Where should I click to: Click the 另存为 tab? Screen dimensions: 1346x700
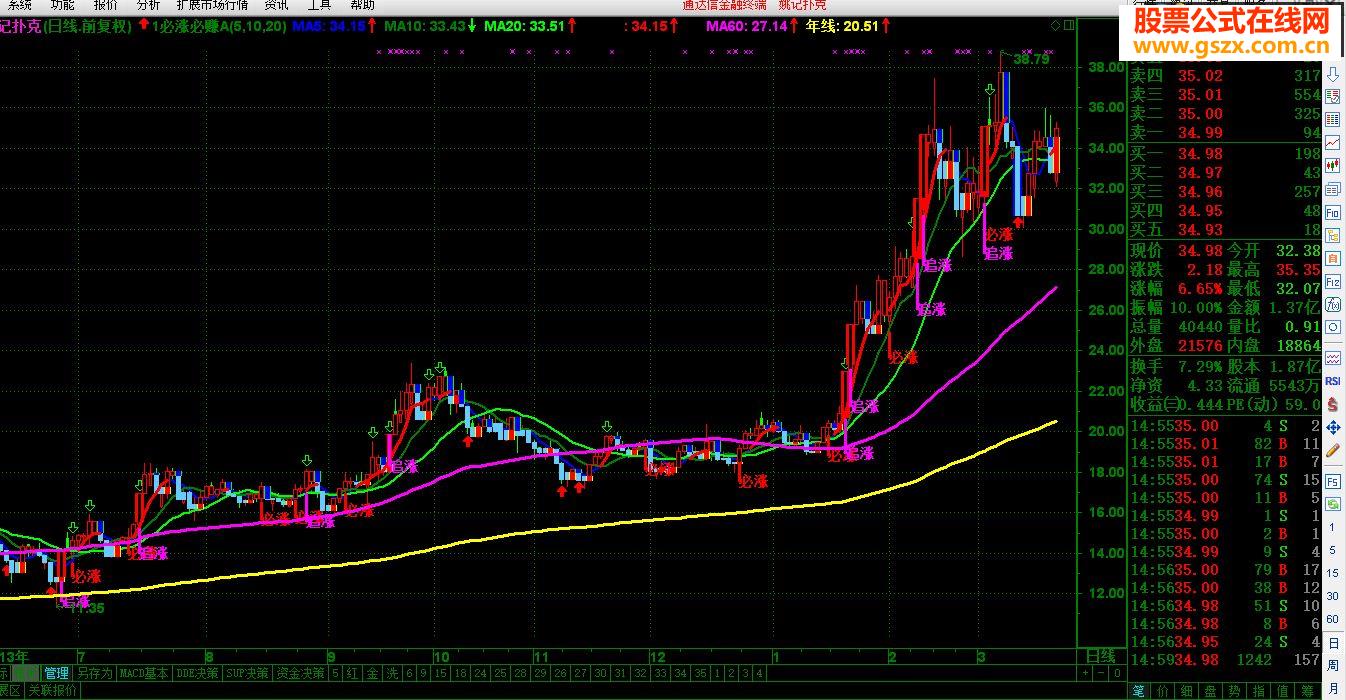coord(95,674)
